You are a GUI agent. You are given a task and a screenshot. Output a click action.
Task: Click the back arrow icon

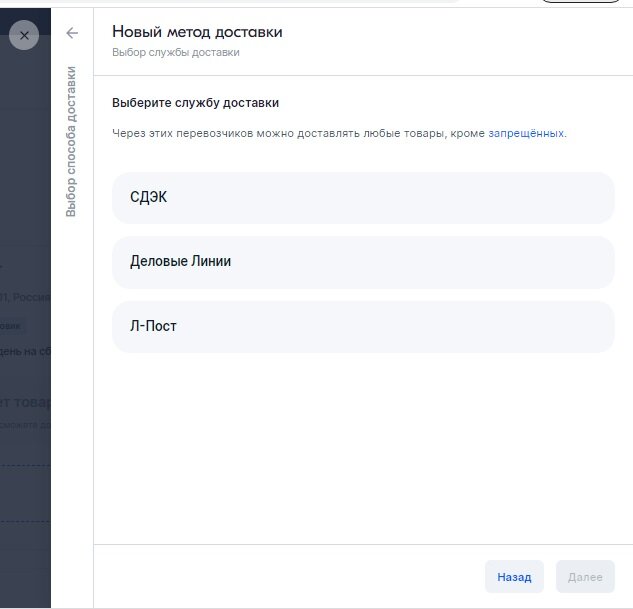pos(72,33)
